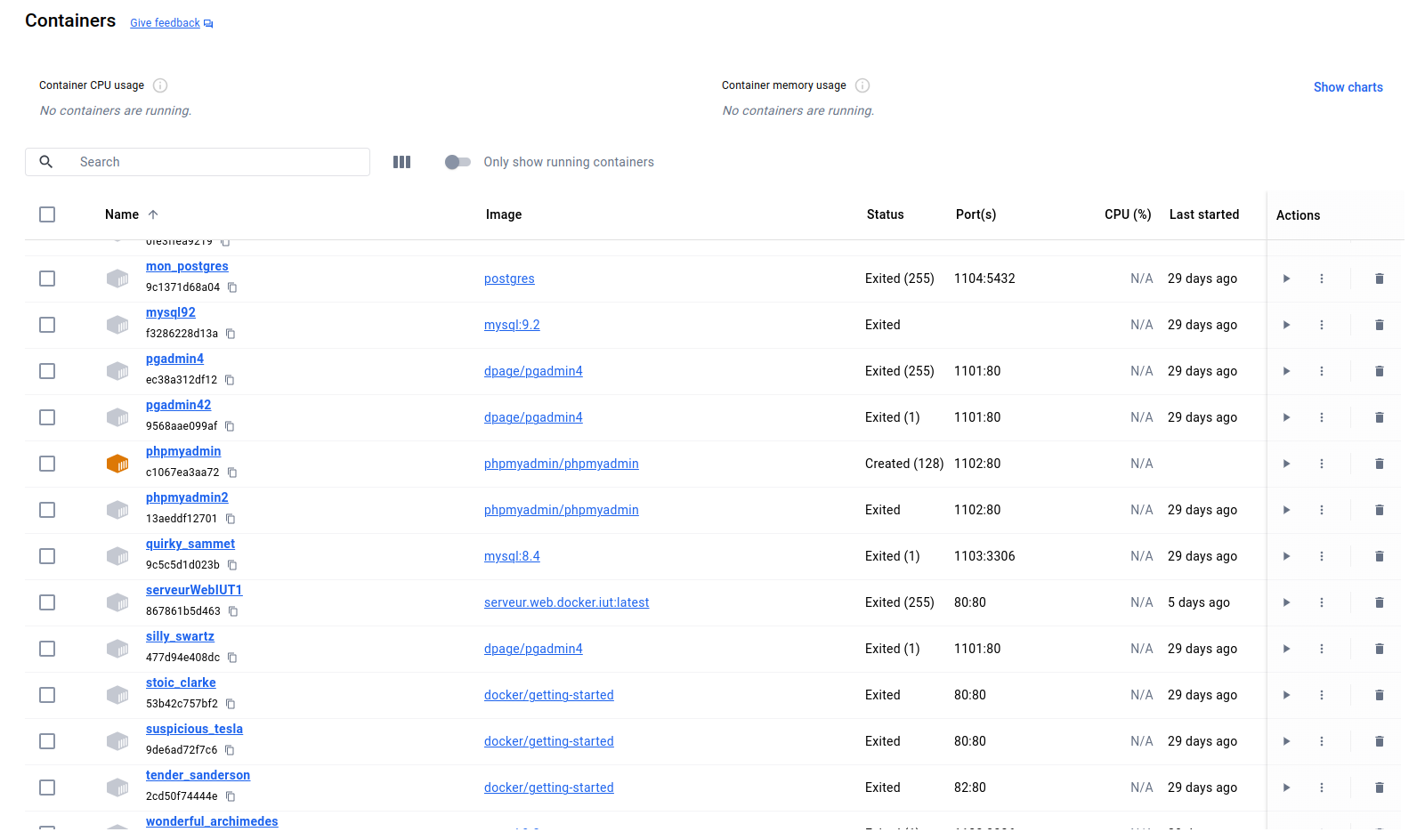Viewport: 1425px width, 840px height.
Task: Start the phpmyadmin container
Action: coord(1286,464)
